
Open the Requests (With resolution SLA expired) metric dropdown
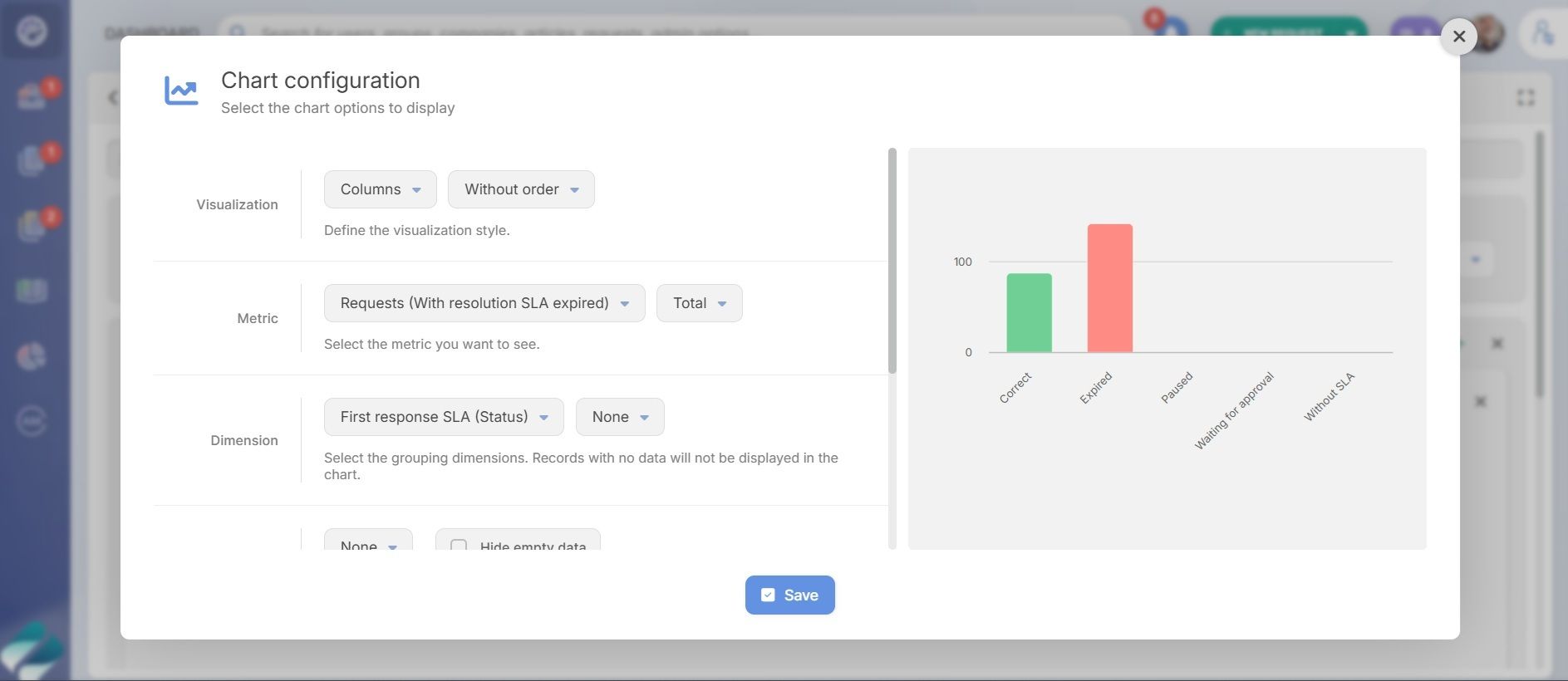484,303
